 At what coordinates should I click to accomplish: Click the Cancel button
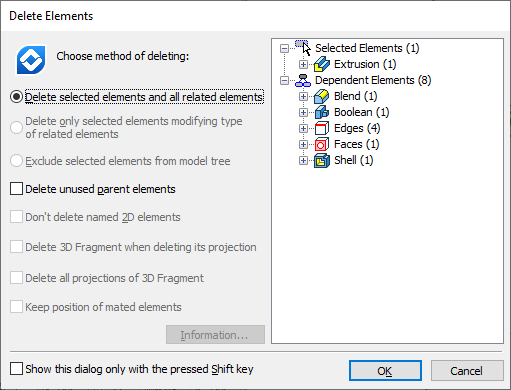click(x=467, y=370)
